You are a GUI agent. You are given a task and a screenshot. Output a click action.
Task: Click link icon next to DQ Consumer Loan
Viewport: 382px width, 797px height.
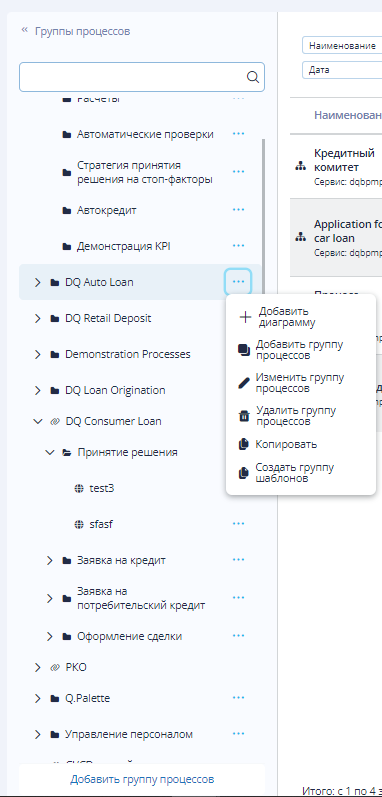55,421
